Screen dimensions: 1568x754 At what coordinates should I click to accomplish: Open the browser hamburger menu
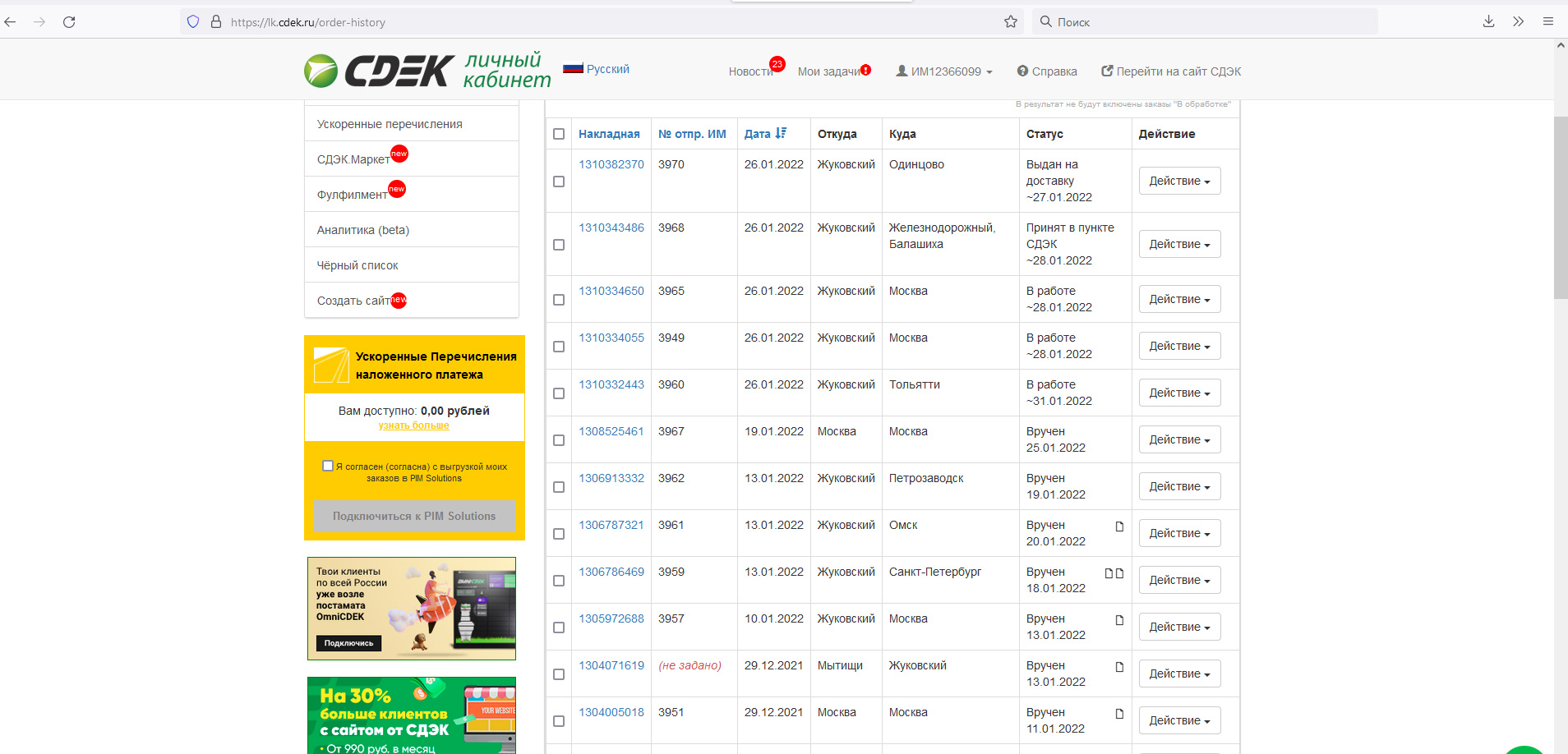[1548, 22]
